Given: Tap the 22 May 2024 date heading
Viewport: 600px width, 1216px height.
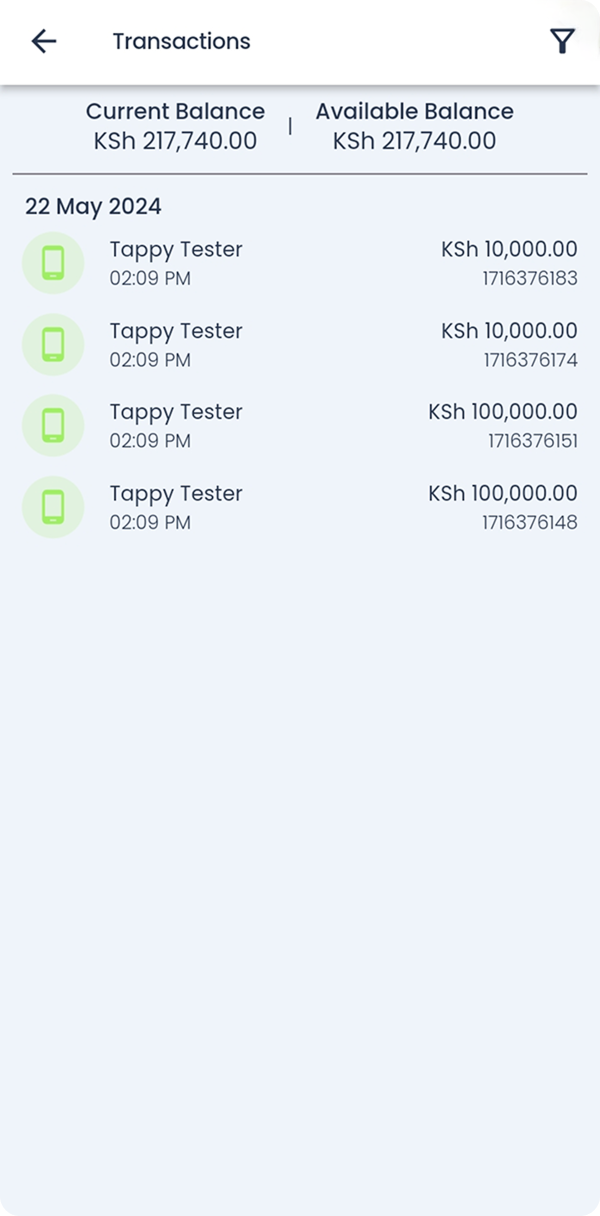Looking at the screenshot, I should (93, 207).
